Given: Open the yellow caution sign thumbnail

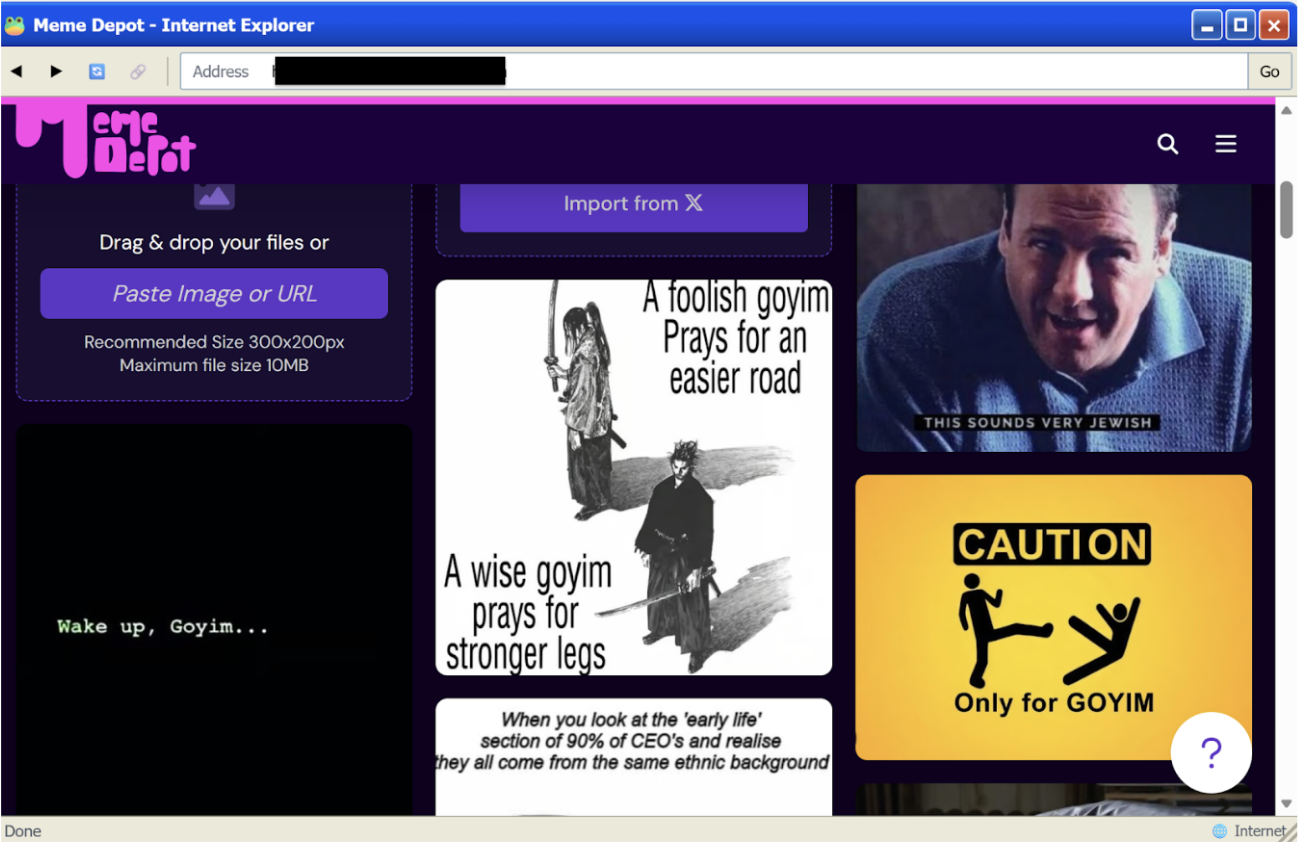Looking at the screenshot, I should (x=1053, y=617).
